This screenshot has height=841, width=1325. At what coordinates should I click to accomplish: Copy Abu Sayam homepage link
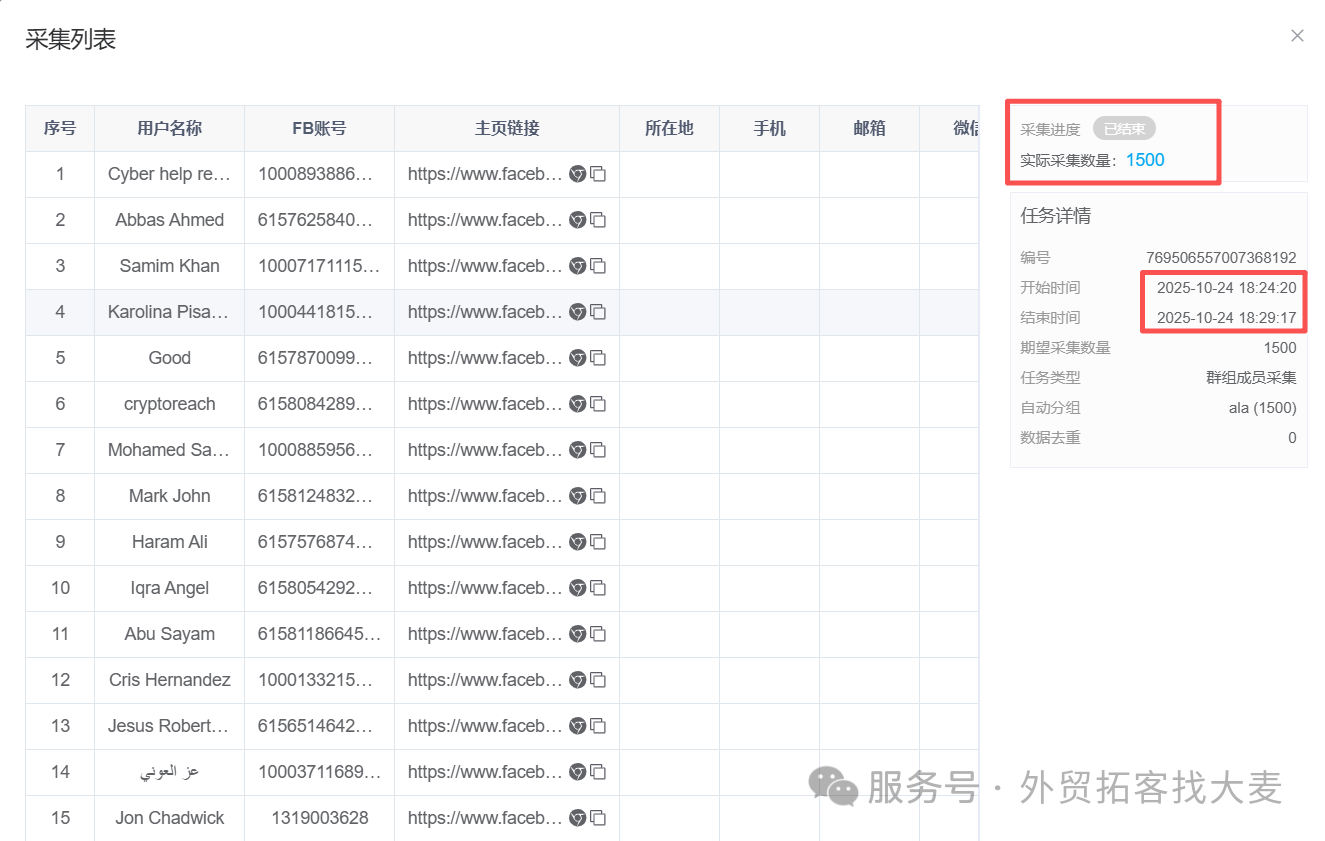(x=598, y=634)
